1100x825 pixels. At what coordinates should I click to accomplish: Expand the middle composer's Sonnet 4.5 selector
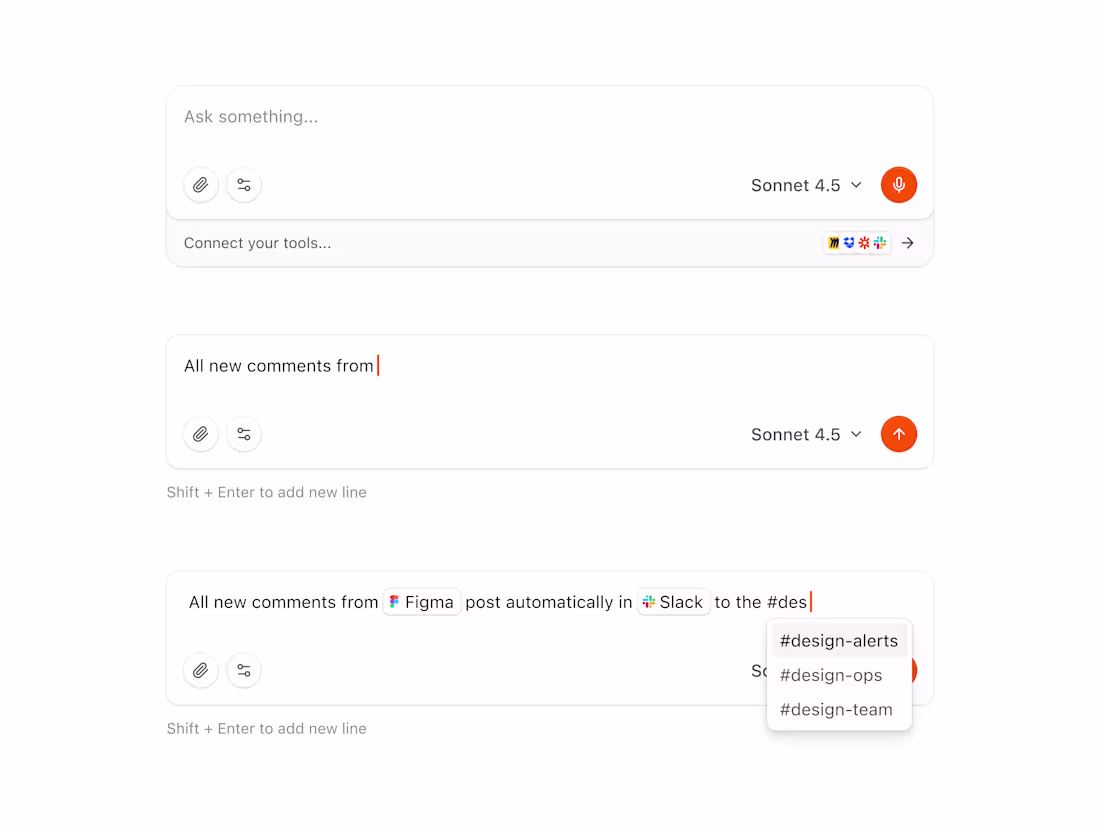806,434
